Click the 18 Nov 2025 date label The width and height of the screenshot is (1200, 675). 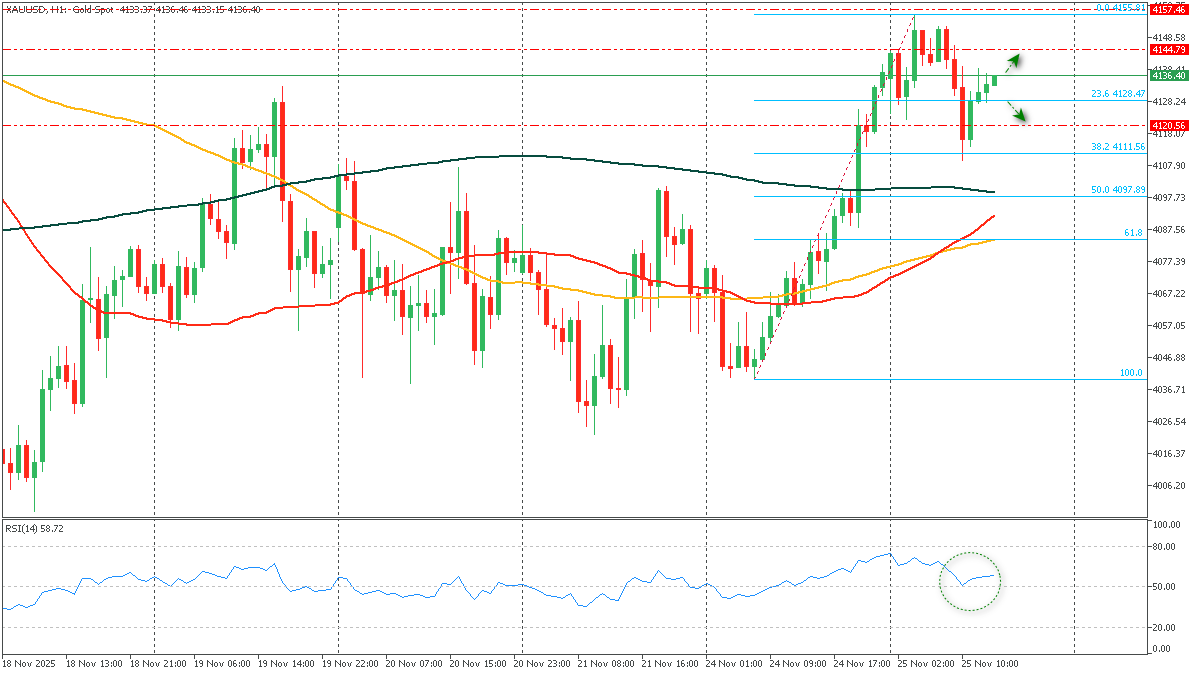tap(28, 663)
